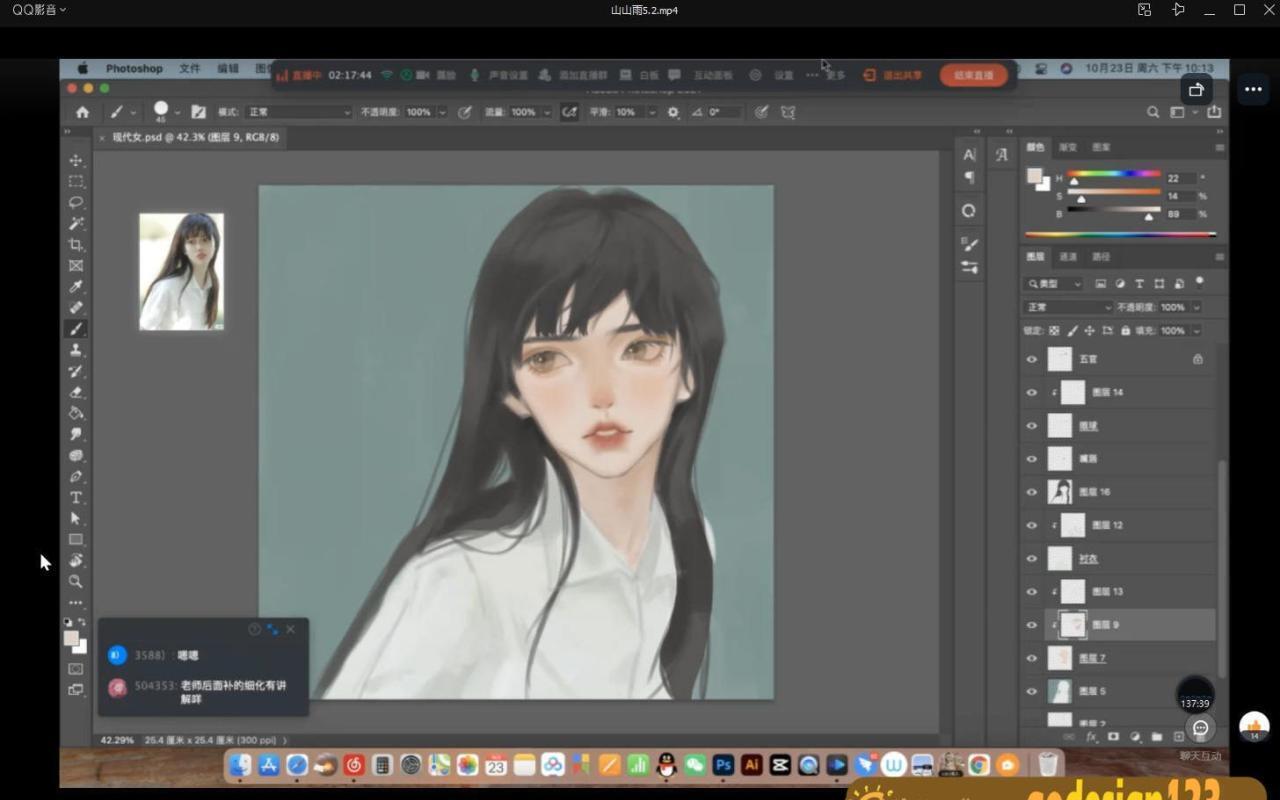Select the Crop tool

76,244
